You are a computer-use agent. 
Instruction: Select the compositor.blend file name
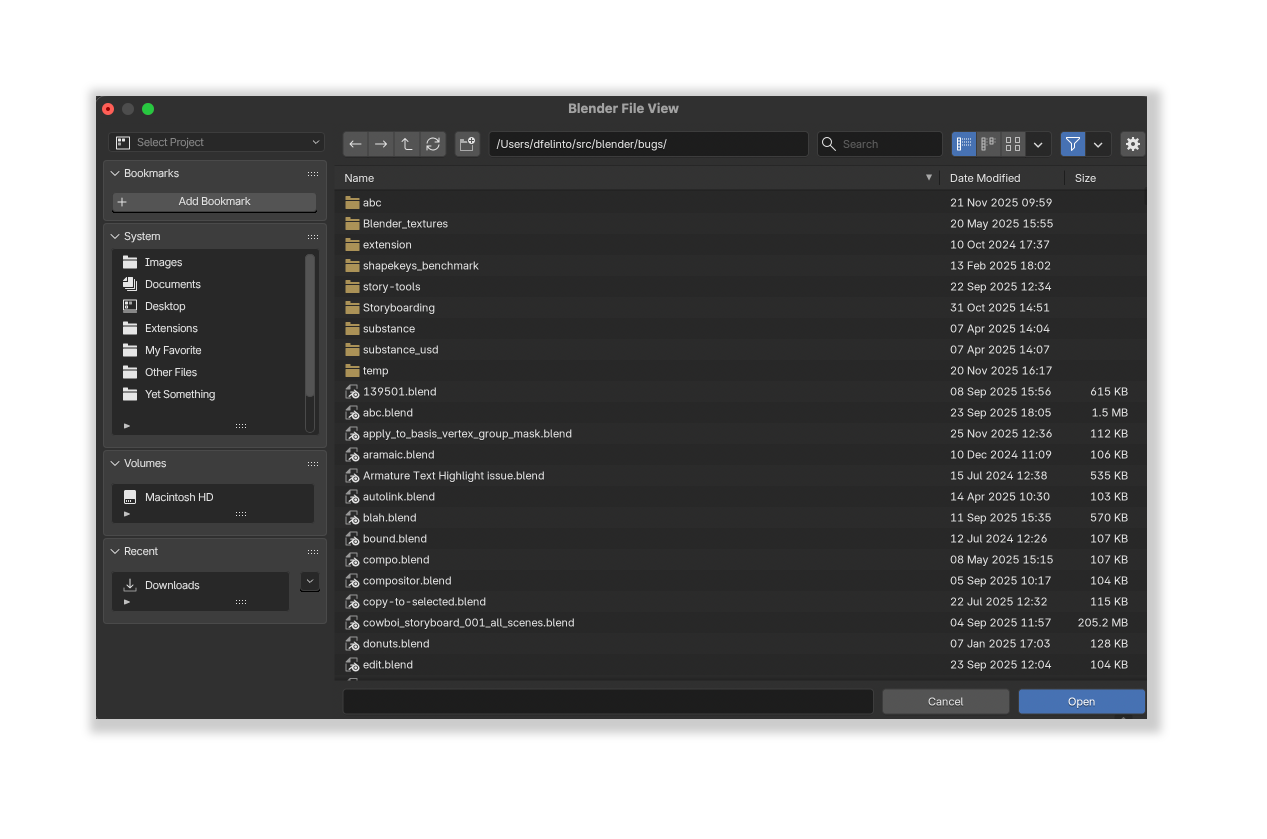pos(407,581)
